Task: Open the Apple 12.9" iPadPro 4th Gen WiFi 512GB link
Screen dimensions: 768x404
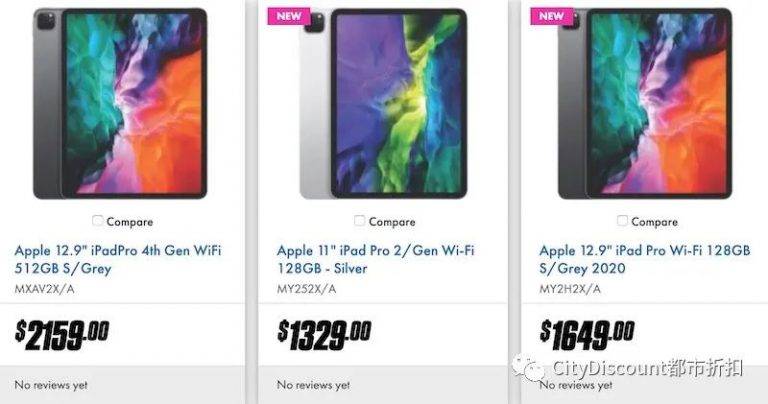Action: [x=118, y=260]
